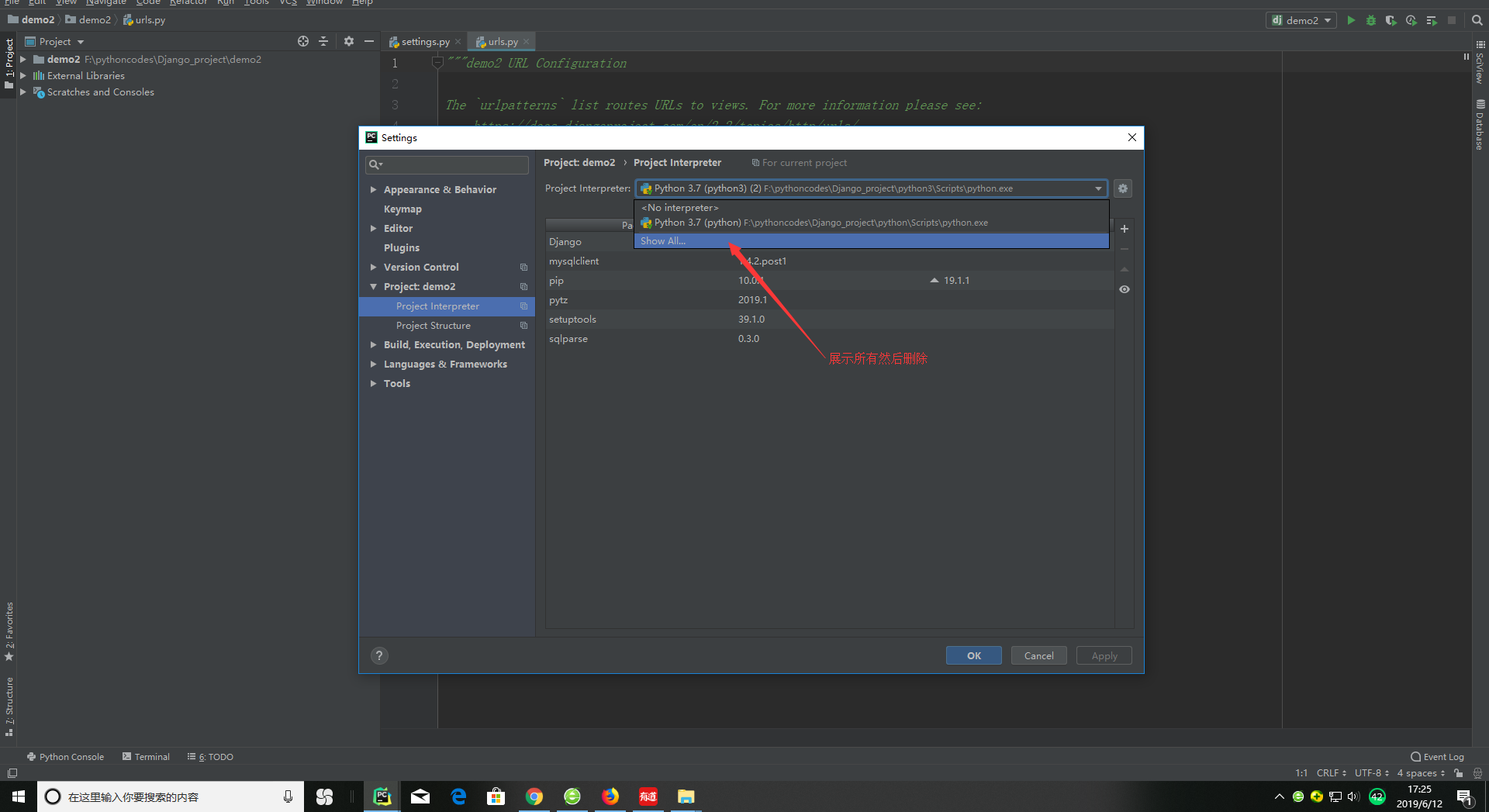Screen dimensions: 1489x812
Task: Open the Event Log
Action: [x=1437, y=757]
